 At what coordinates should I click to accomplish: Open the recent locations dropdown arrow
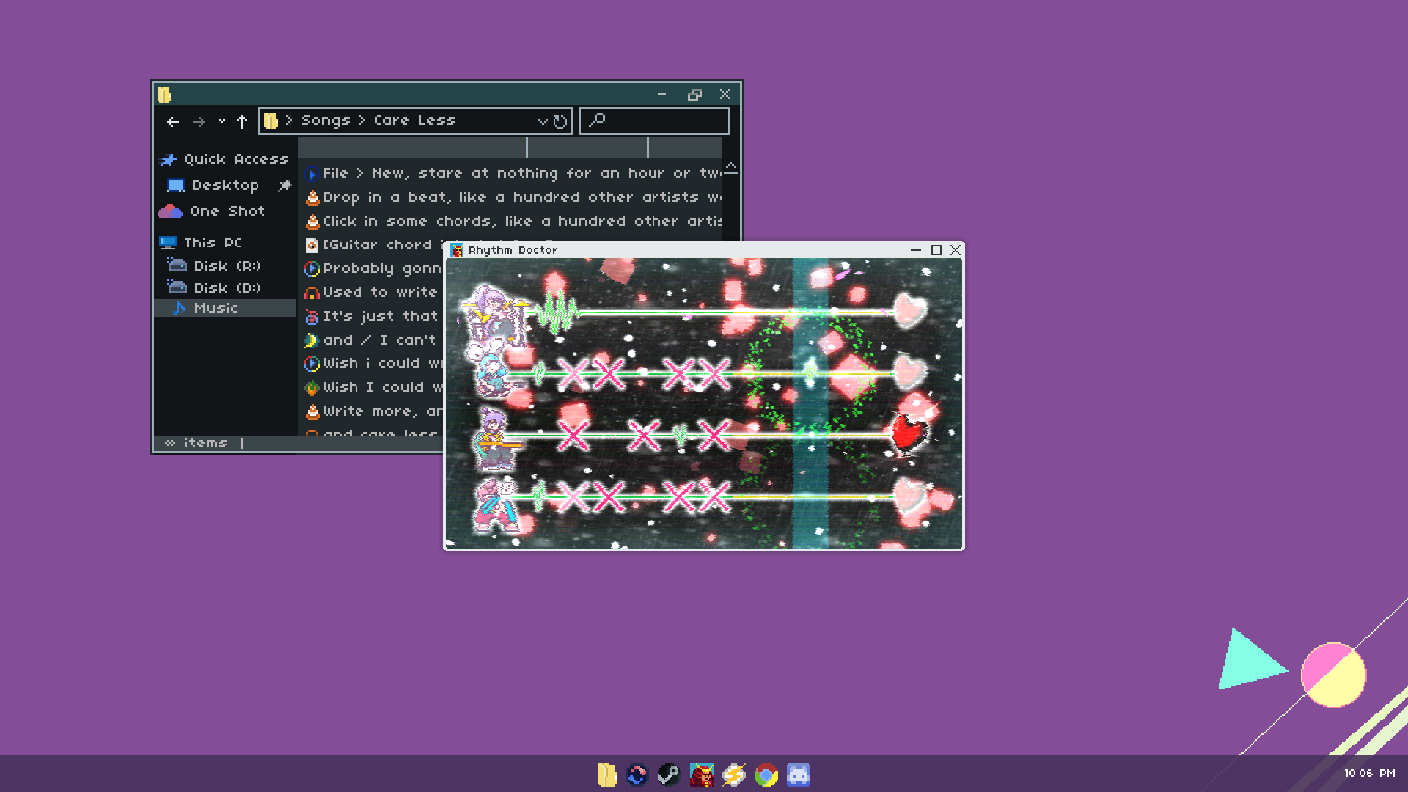(221, 122)
